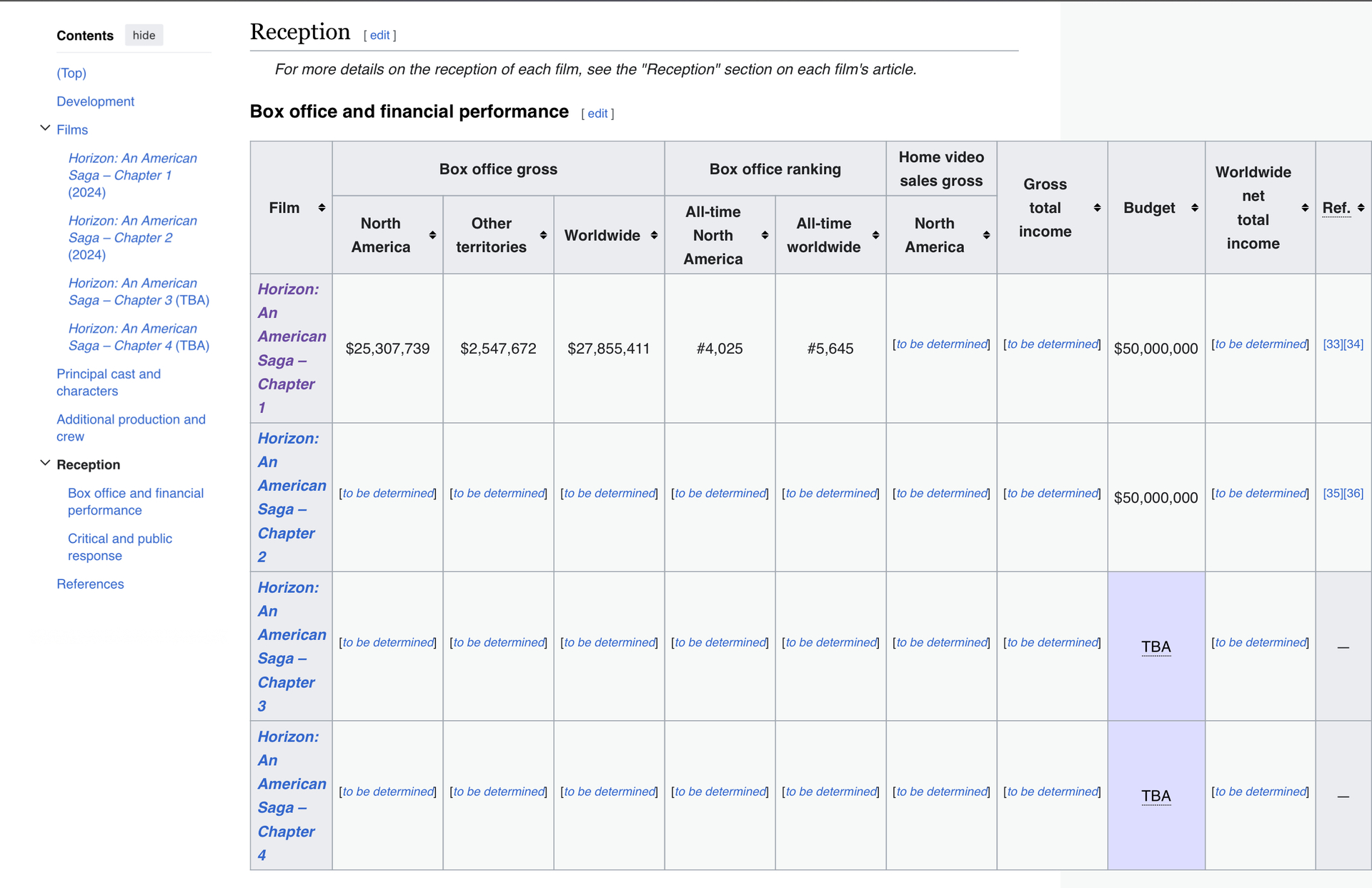
Task: Select Reception in the contents list
Action: (88, 464)
